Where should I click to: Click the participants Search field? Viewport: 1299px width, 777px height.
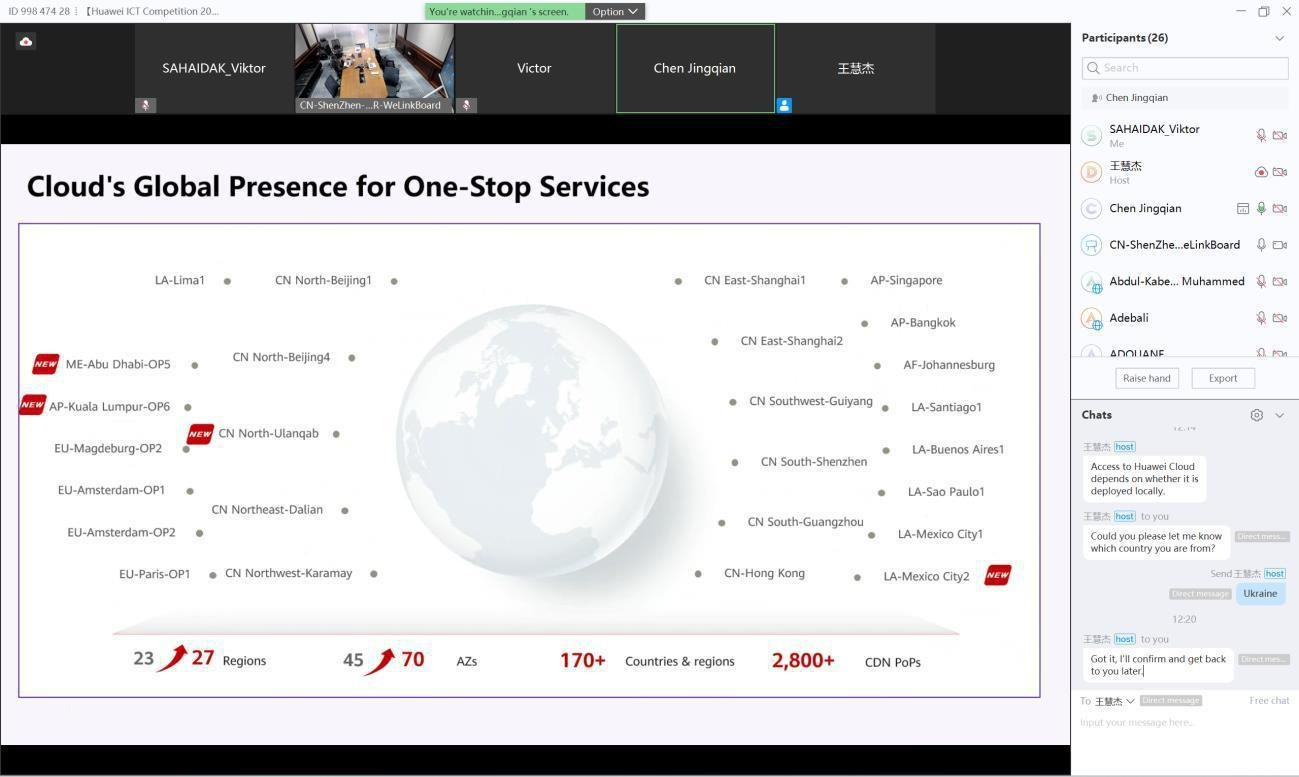coord(1184,68)
